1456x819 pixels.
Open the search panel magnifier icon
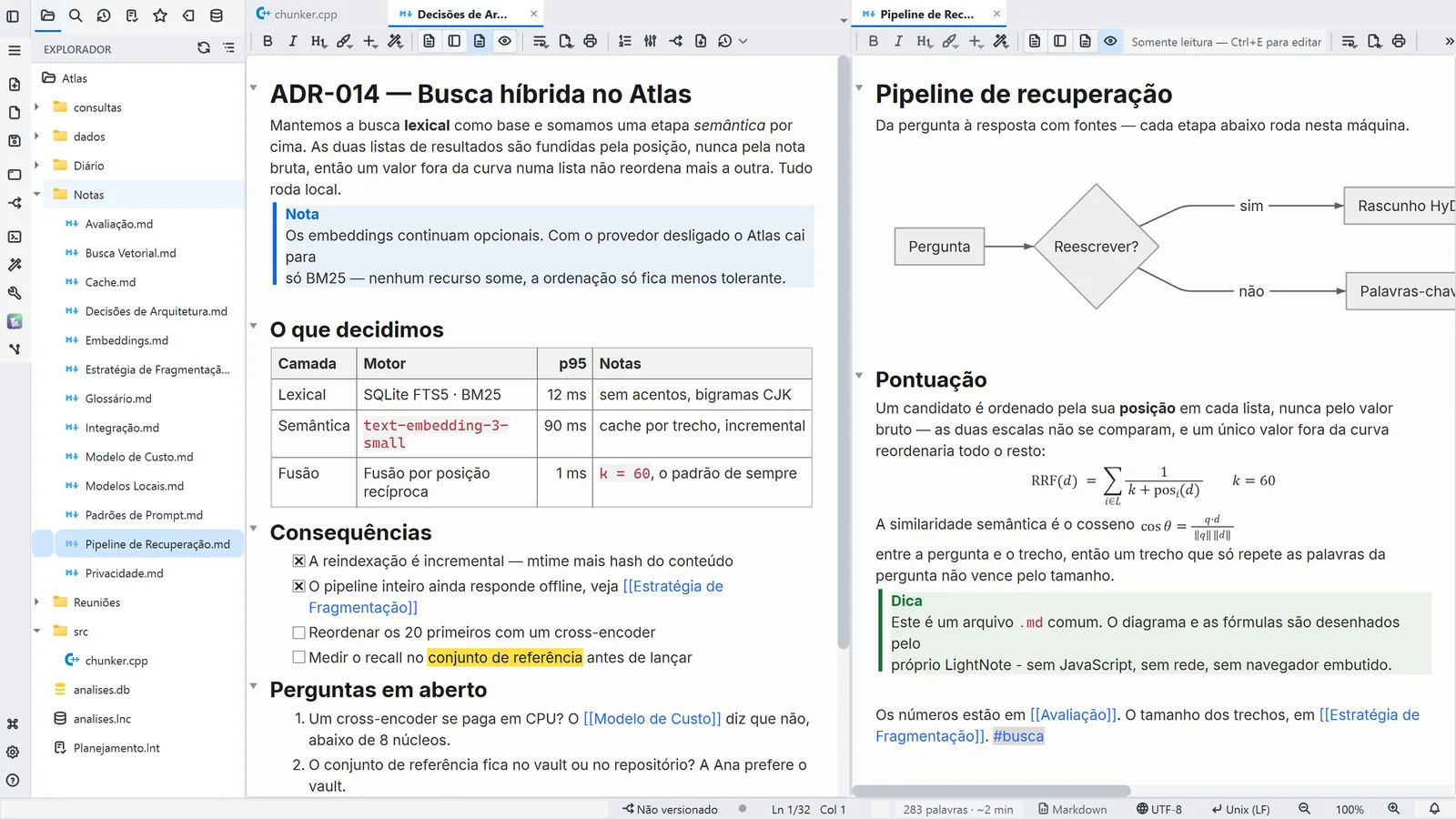(x=76, y=15)
